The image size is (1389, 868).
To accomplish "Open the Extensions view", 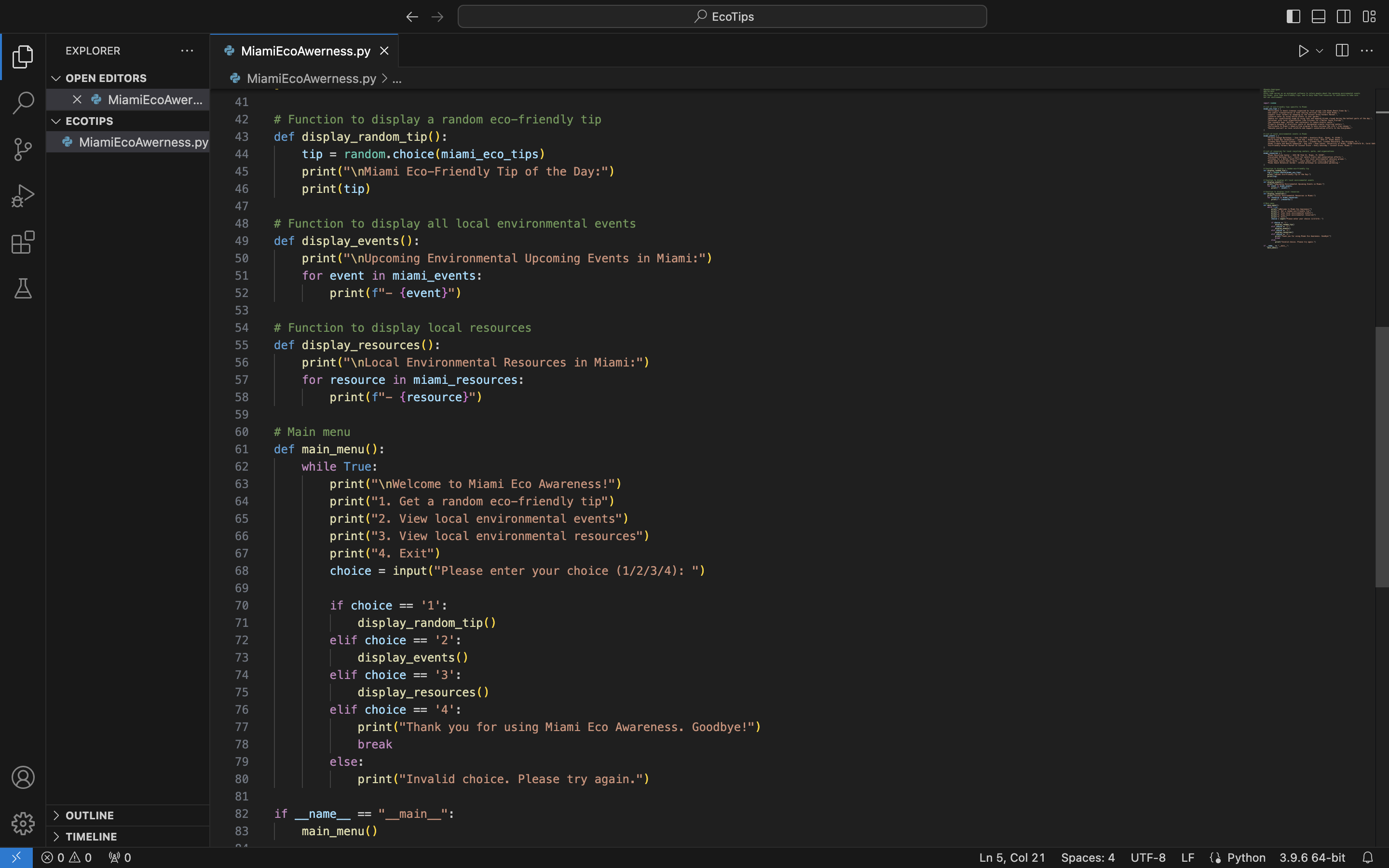I will [23, 242].
